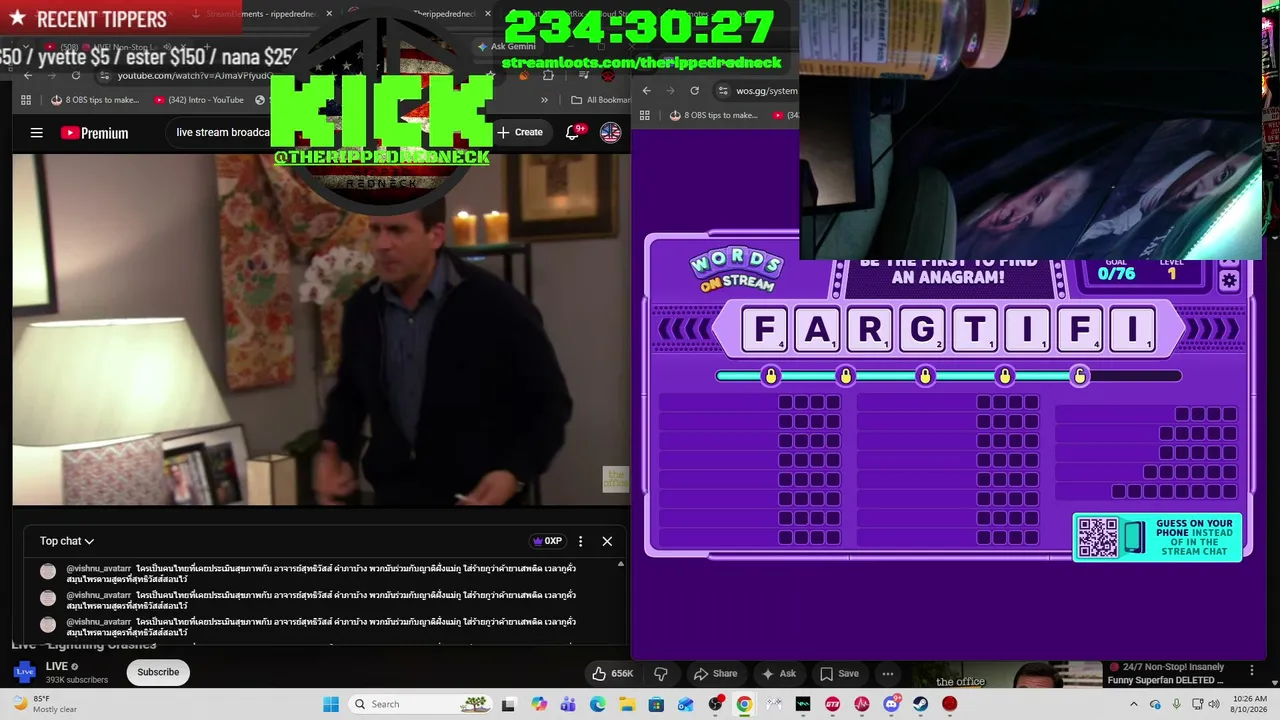Image resolution: width=1280 pixels, height=720 pixels.
Task: Click the WOS QR code
Action: [1097, 537]
